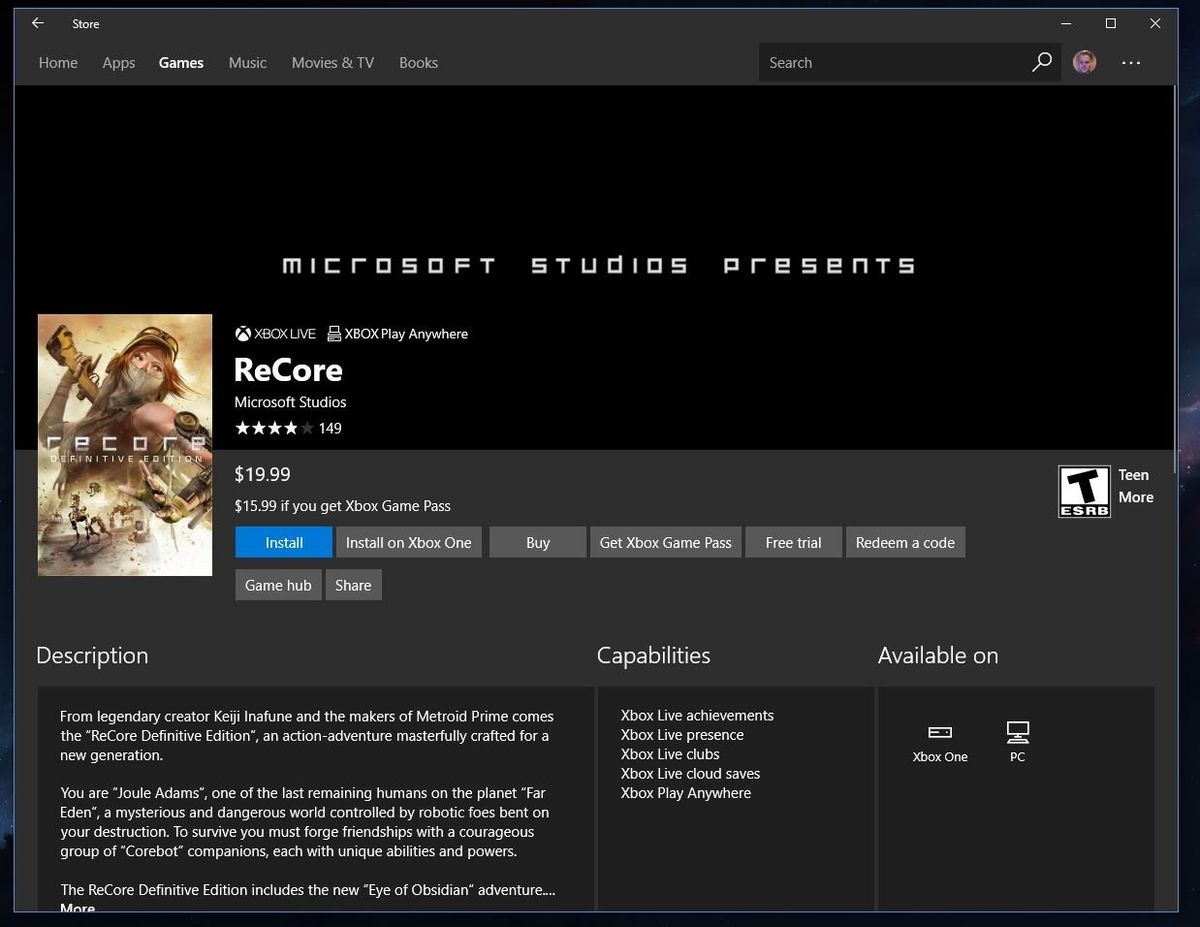The image size is (1200, 927).
Task: Expand More details under the Teen rating
Action: [1136, 497]
